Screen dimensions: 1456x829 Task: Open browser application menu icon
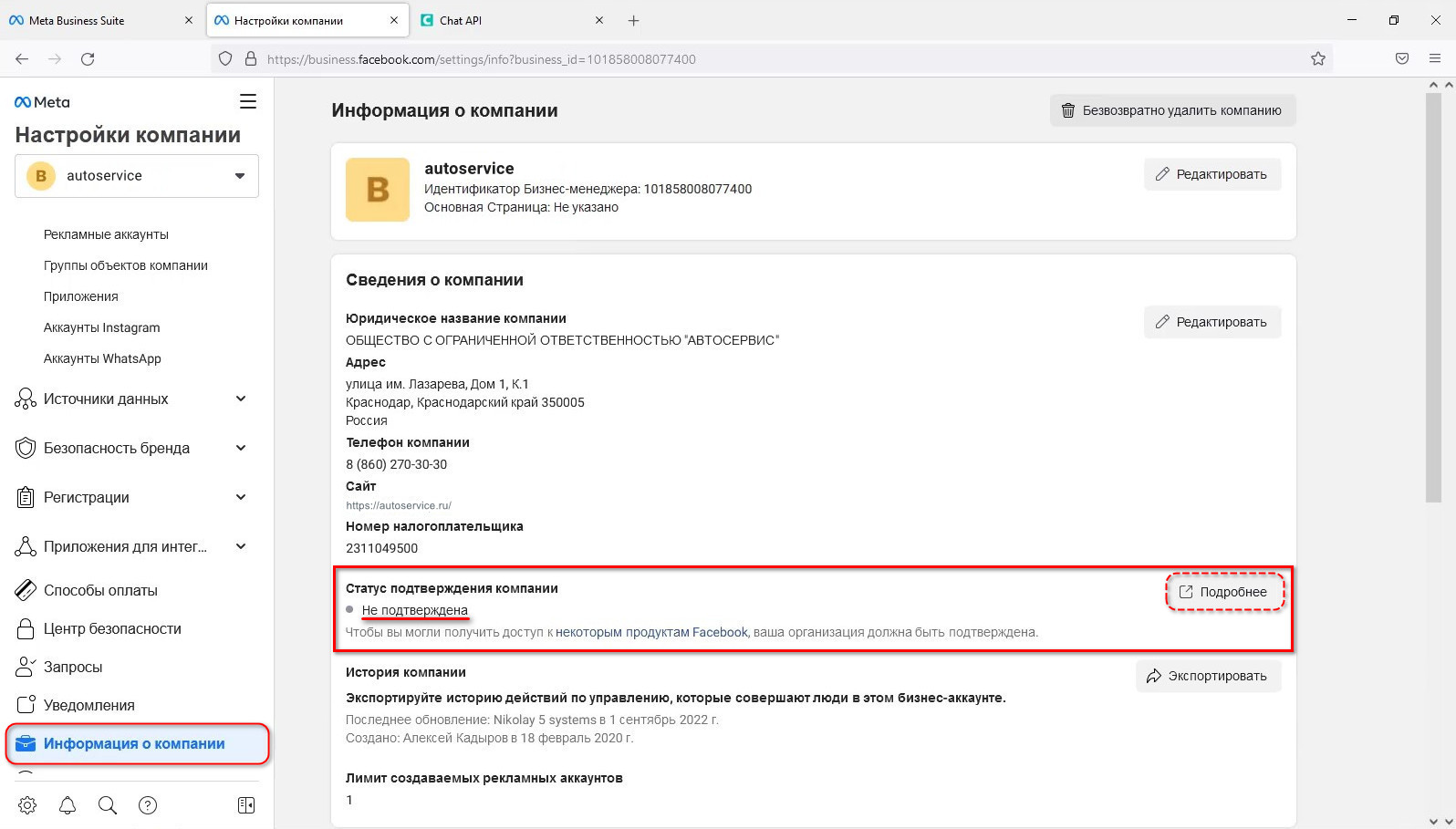pos(1435,59)
